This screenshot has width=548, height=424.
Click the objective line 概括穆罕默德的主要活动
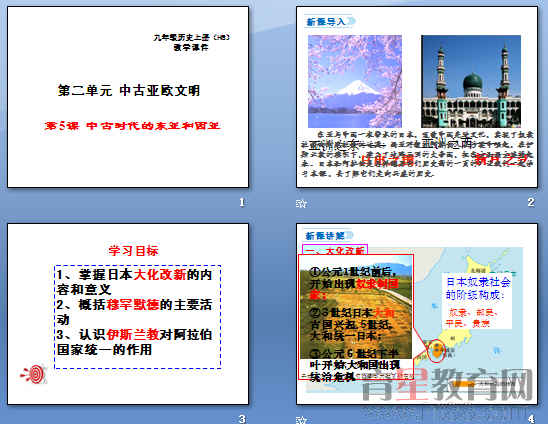click(135, 312)
